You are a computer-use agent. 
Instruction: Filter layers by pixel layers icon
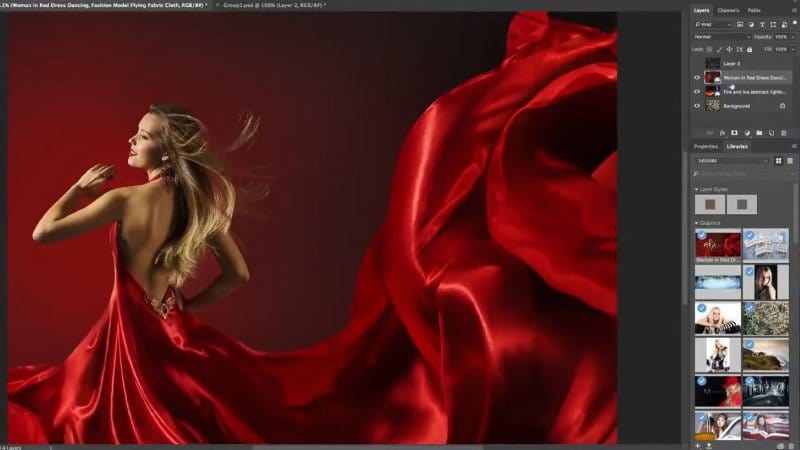pyautogui.click(x=740, y=24)
